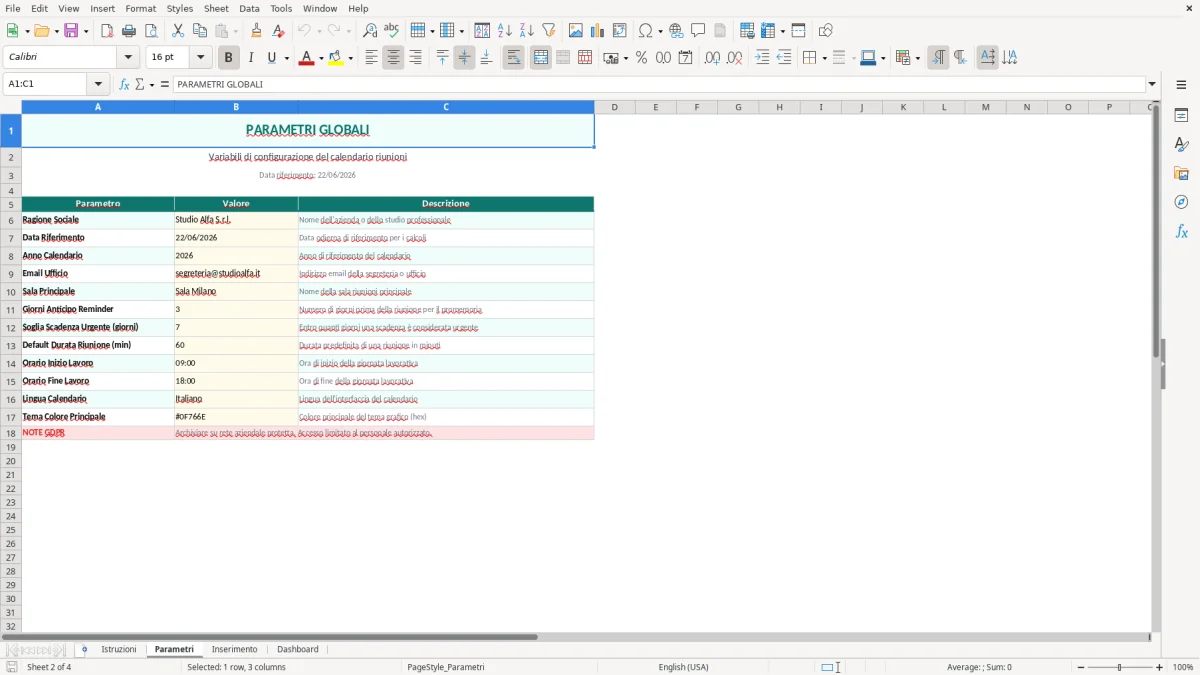Open the font name dropdown

click(128, 58)
